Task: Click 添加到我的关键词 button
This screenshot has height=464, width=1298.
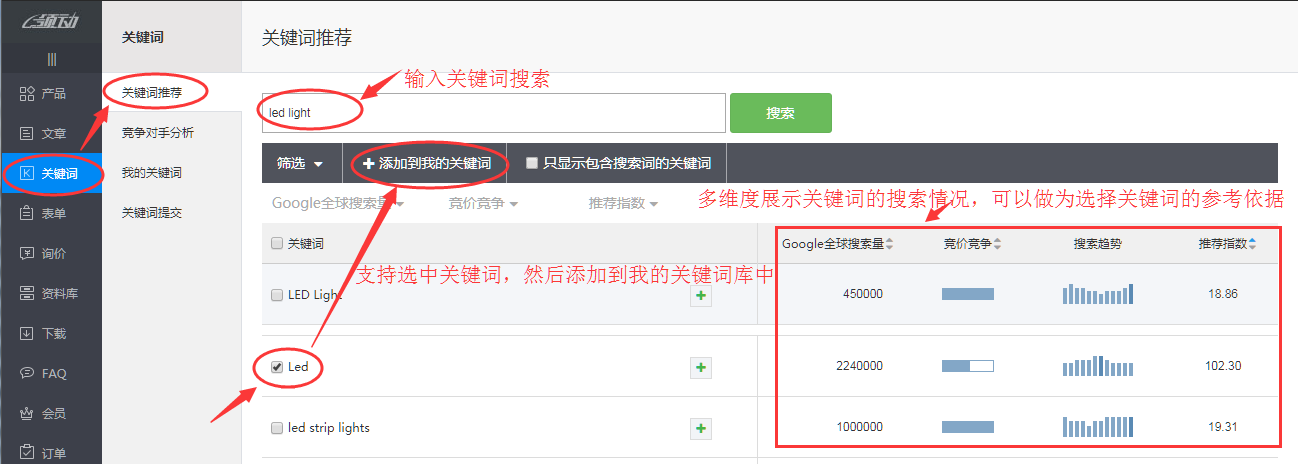Action: [426, 163]
